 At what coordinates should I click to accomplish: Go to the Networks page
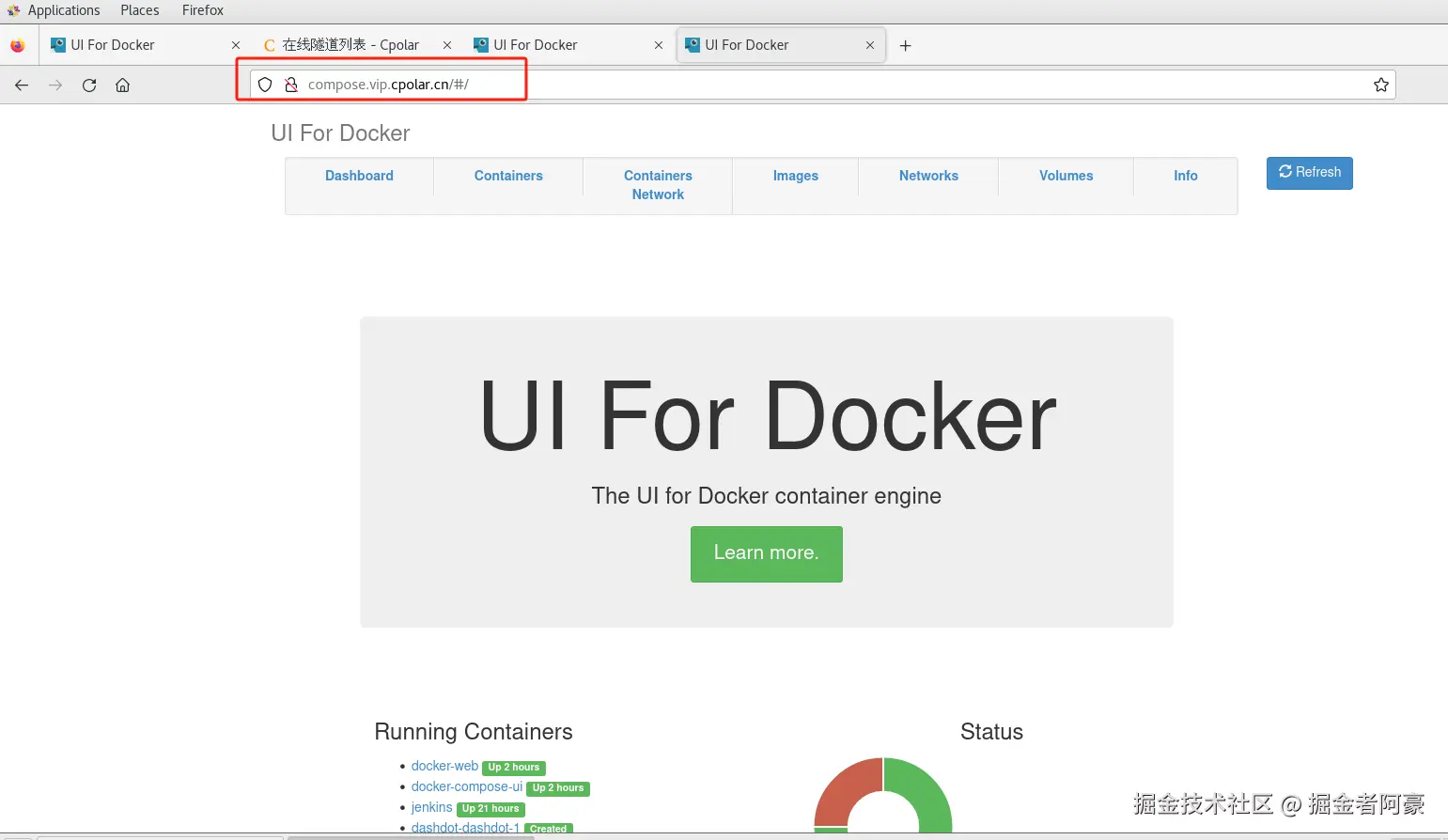click(928, 176)
